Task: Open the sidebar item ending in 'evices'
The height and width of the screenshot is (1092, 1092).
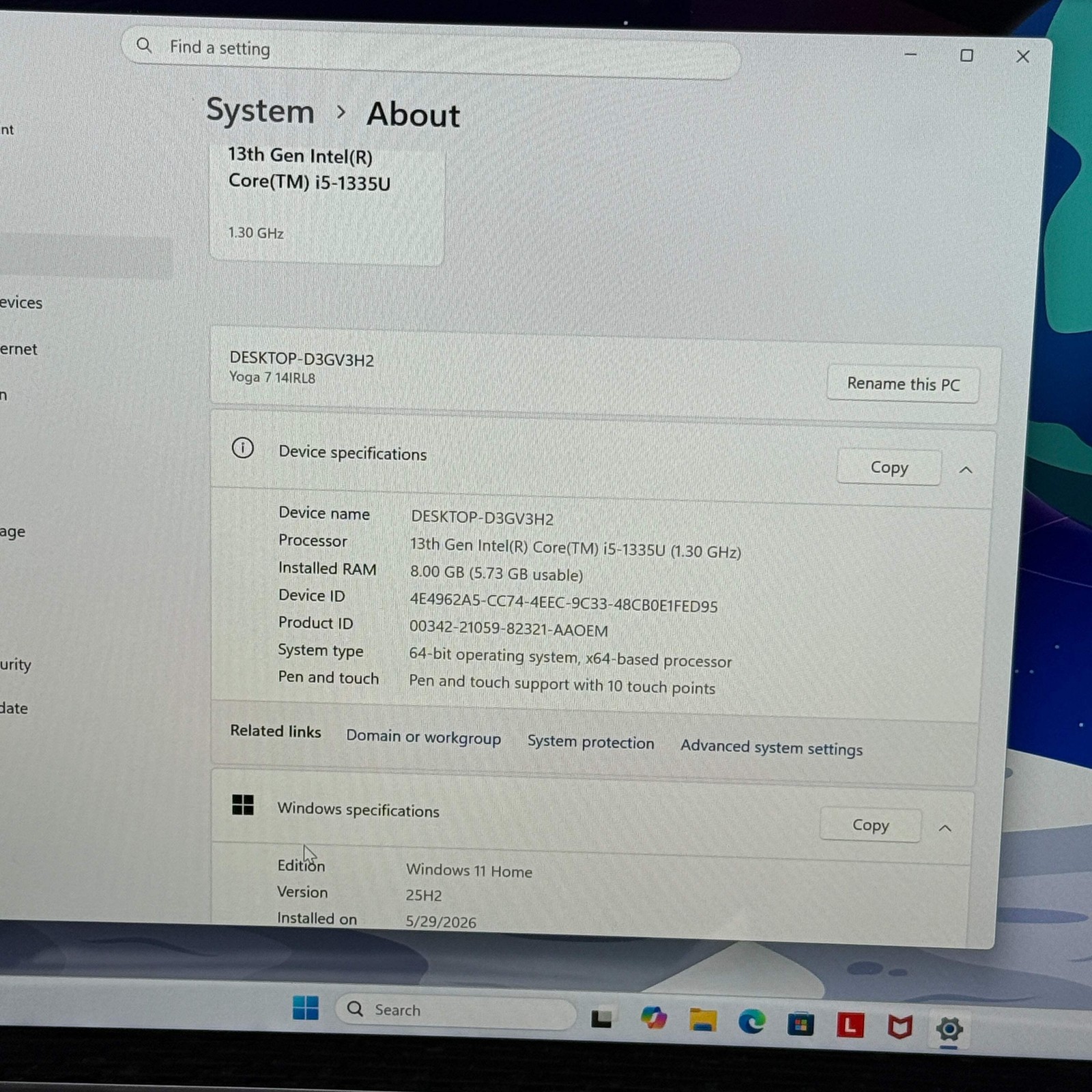Action: pyautogui.click(x=21, y=302)
